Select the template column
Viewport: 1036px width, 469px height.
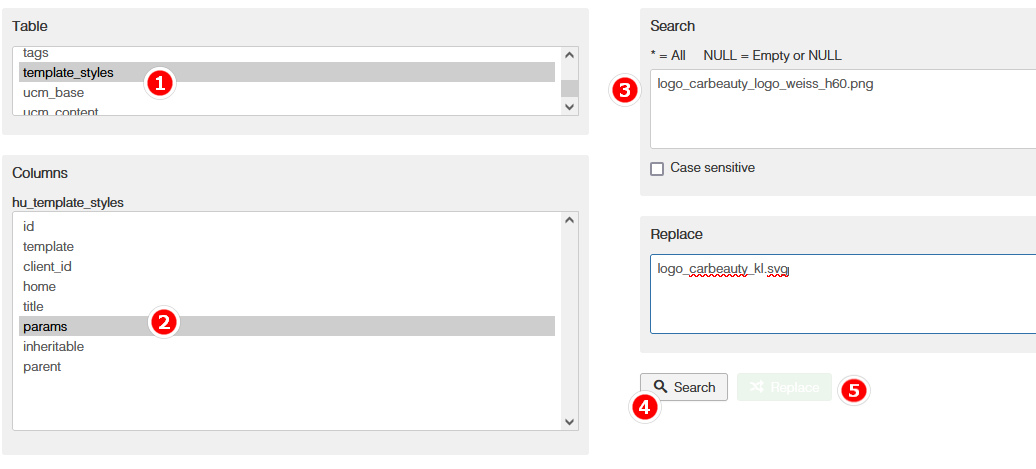(48, 246)
